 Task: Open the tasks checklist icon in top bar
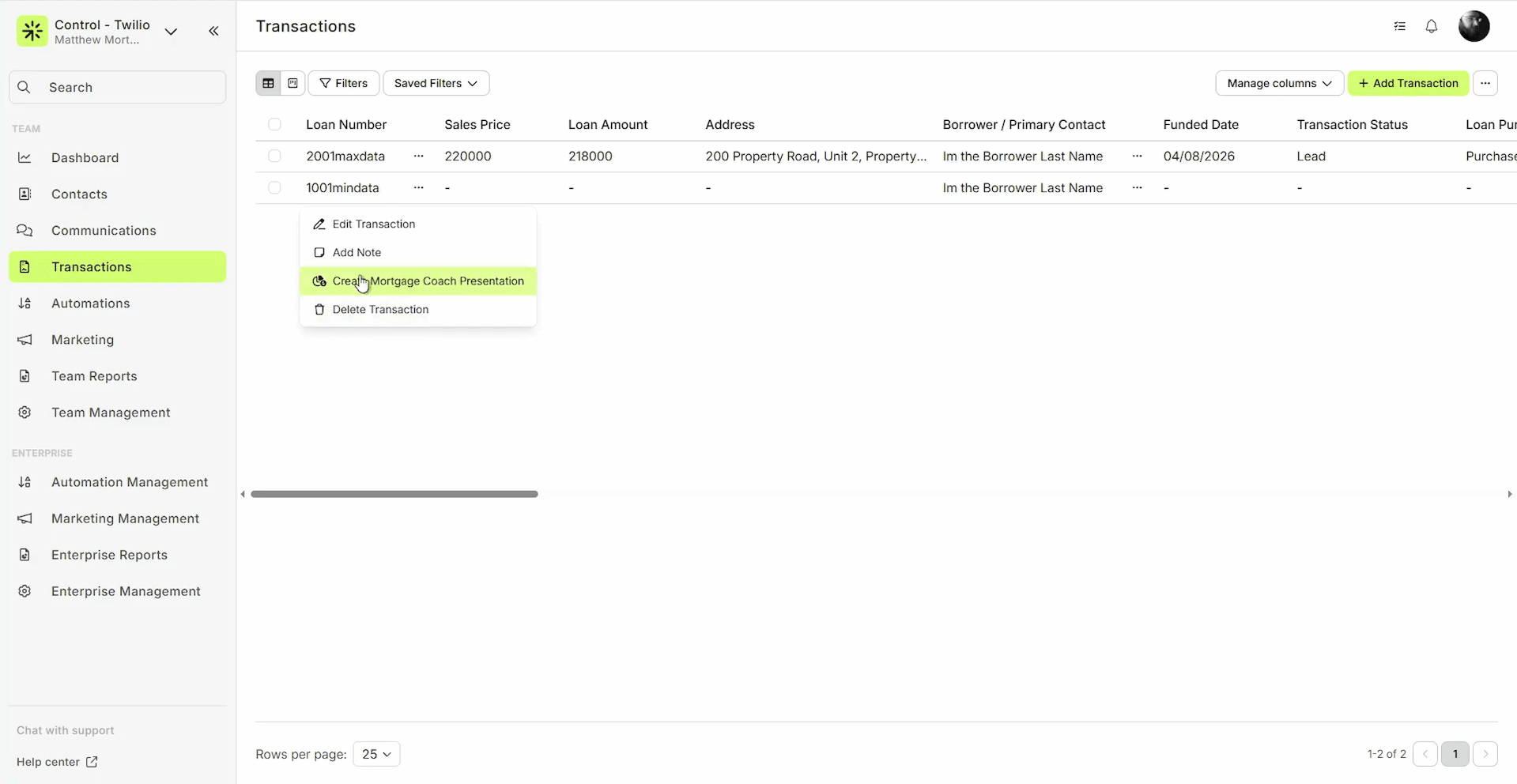pyautogui.click(x=1399, y=26)
